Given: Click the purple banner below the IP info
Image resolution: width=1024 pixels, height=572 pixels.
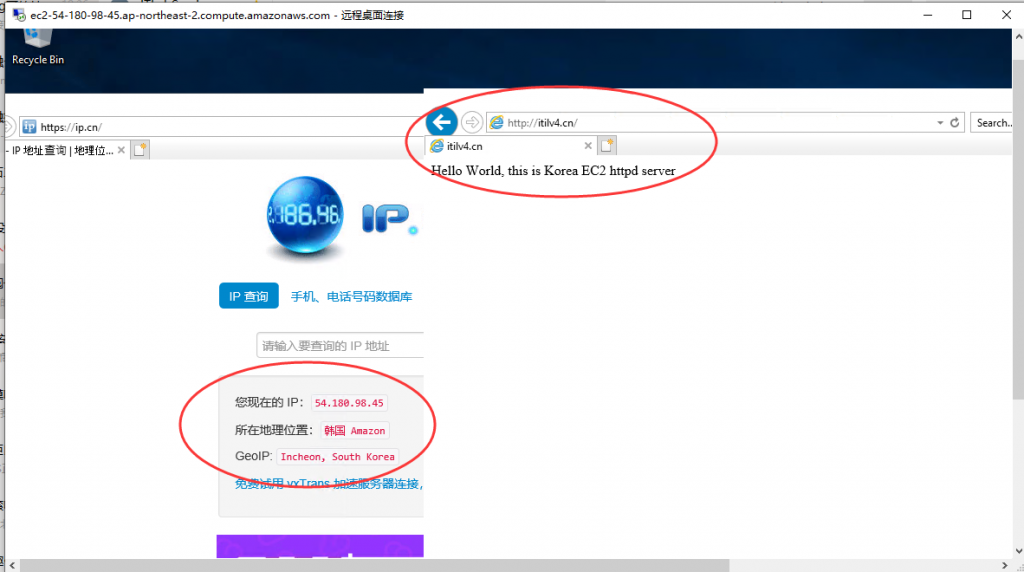Looking at the screenshot, I should tap(320, 547).
